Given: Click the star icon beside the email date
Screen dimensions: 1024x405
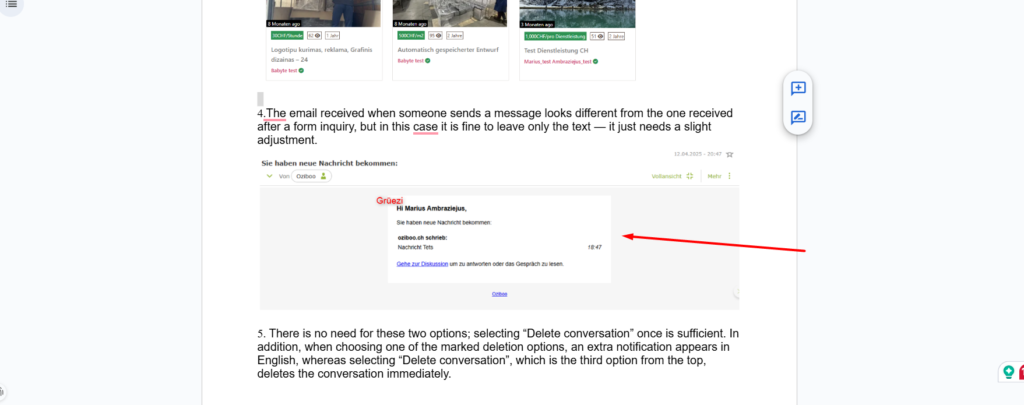Looking at the screenshot, I should click(729, 154).
